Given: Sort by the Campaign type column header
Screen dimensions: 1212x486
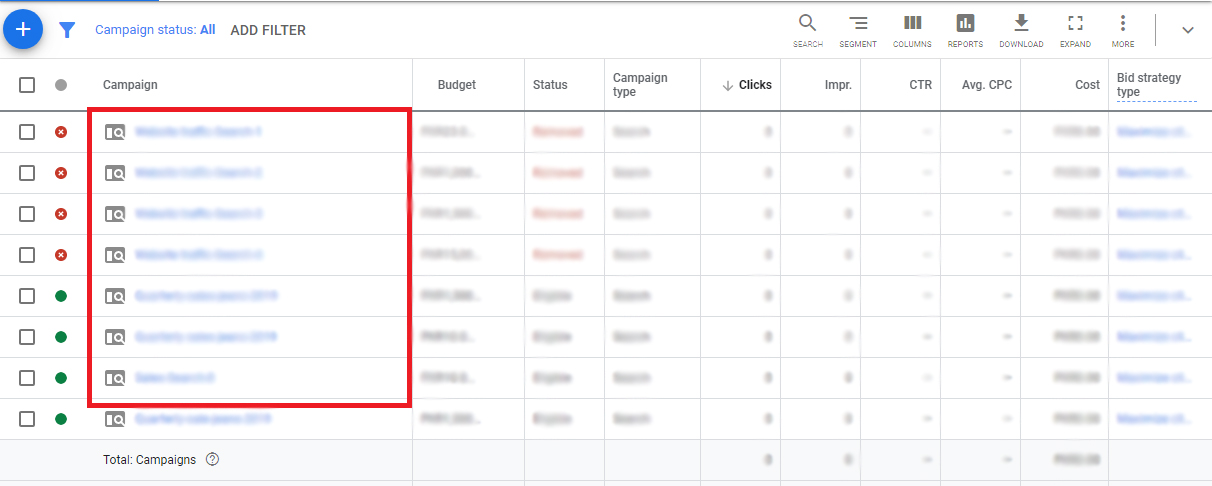Looking at the screenshot, I should click(x=640, y=85).
